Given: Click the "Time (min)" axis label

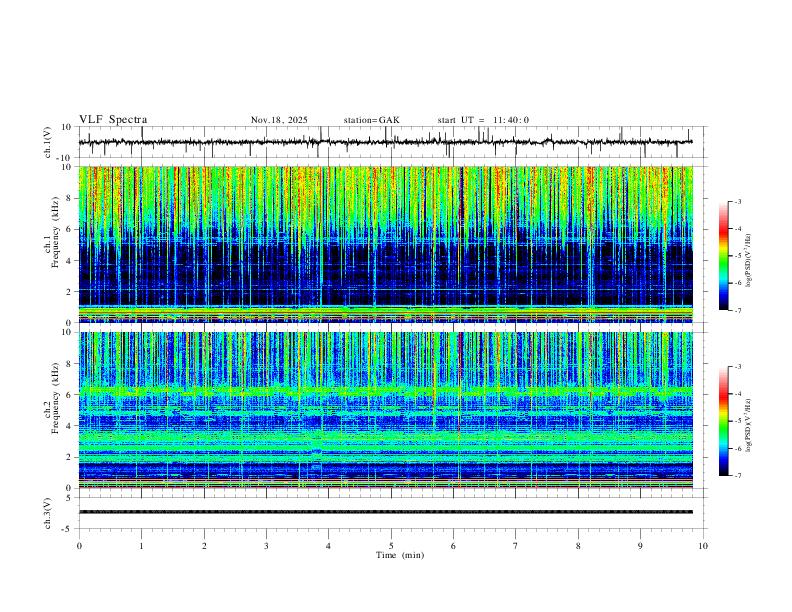Looking at the screenshot, I should [x=400, y=555].
